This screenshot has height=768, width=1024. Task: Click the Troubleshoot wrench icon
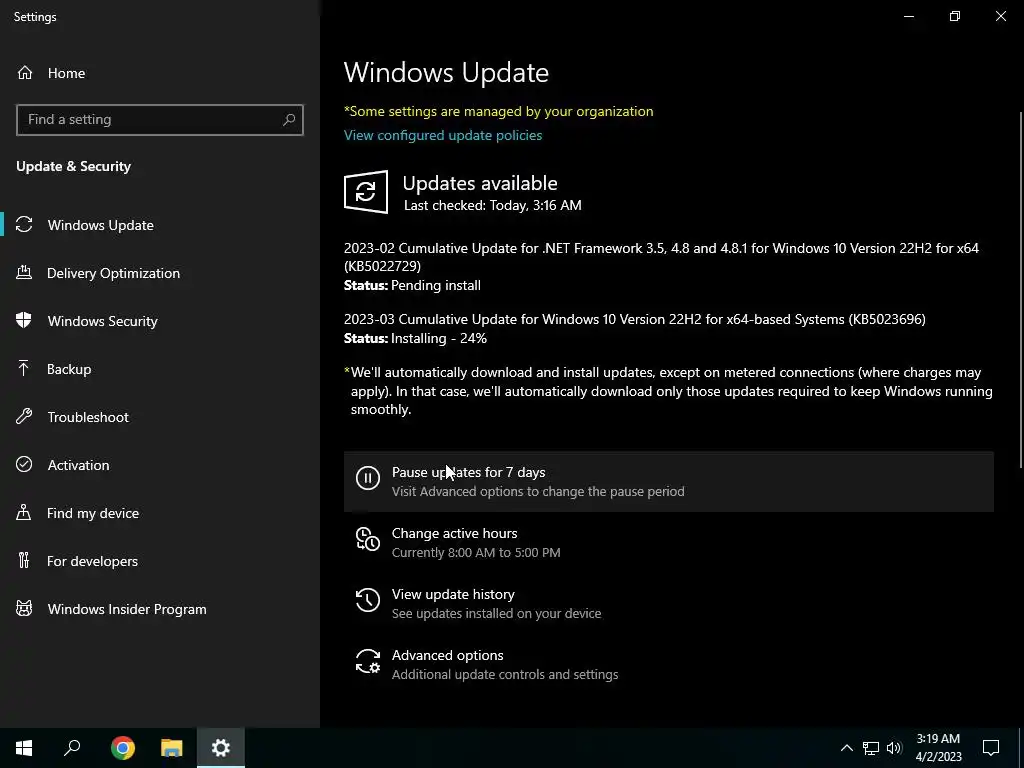pos(24,417)
